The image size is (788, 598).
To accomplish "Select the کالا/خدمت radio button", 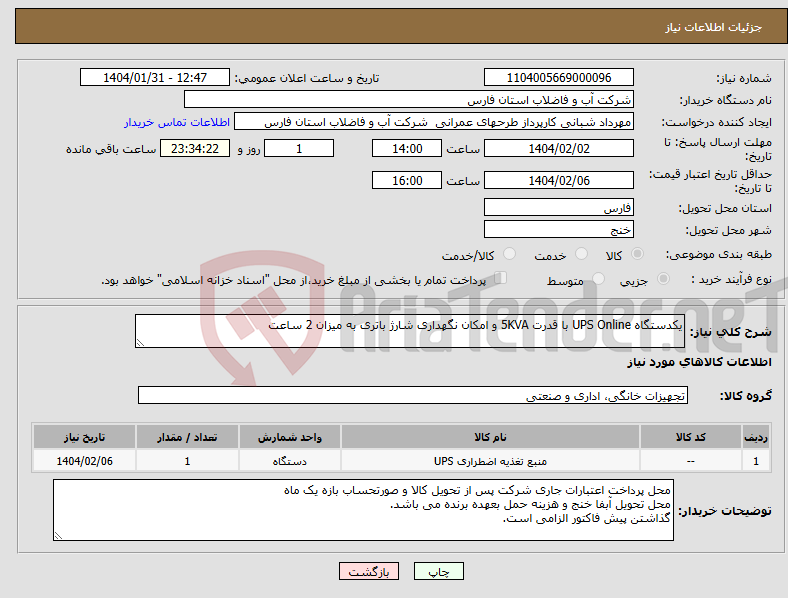I will coord(510,254).
